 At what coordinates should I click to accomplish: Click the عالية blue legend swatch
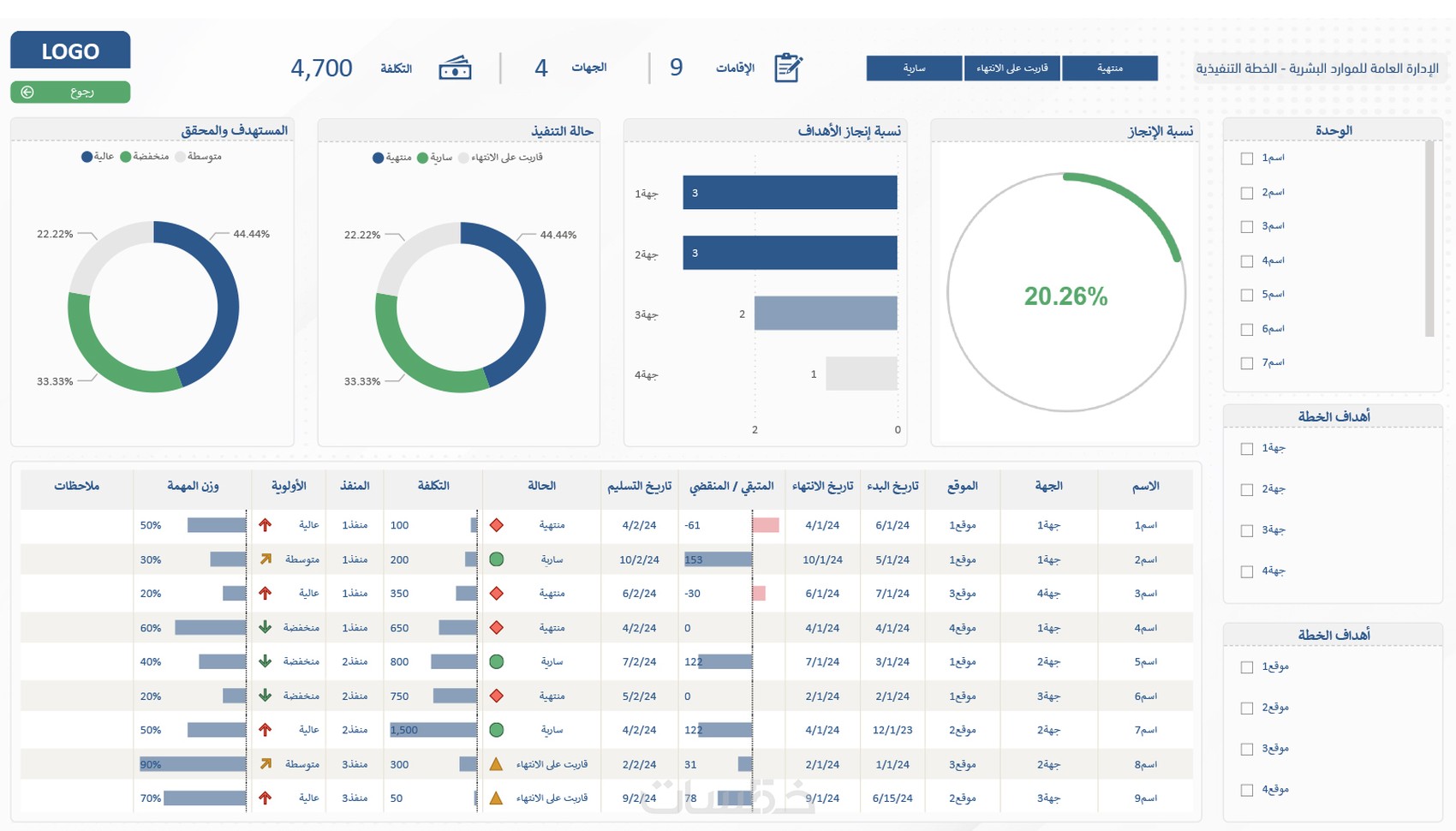pos(87,157)
